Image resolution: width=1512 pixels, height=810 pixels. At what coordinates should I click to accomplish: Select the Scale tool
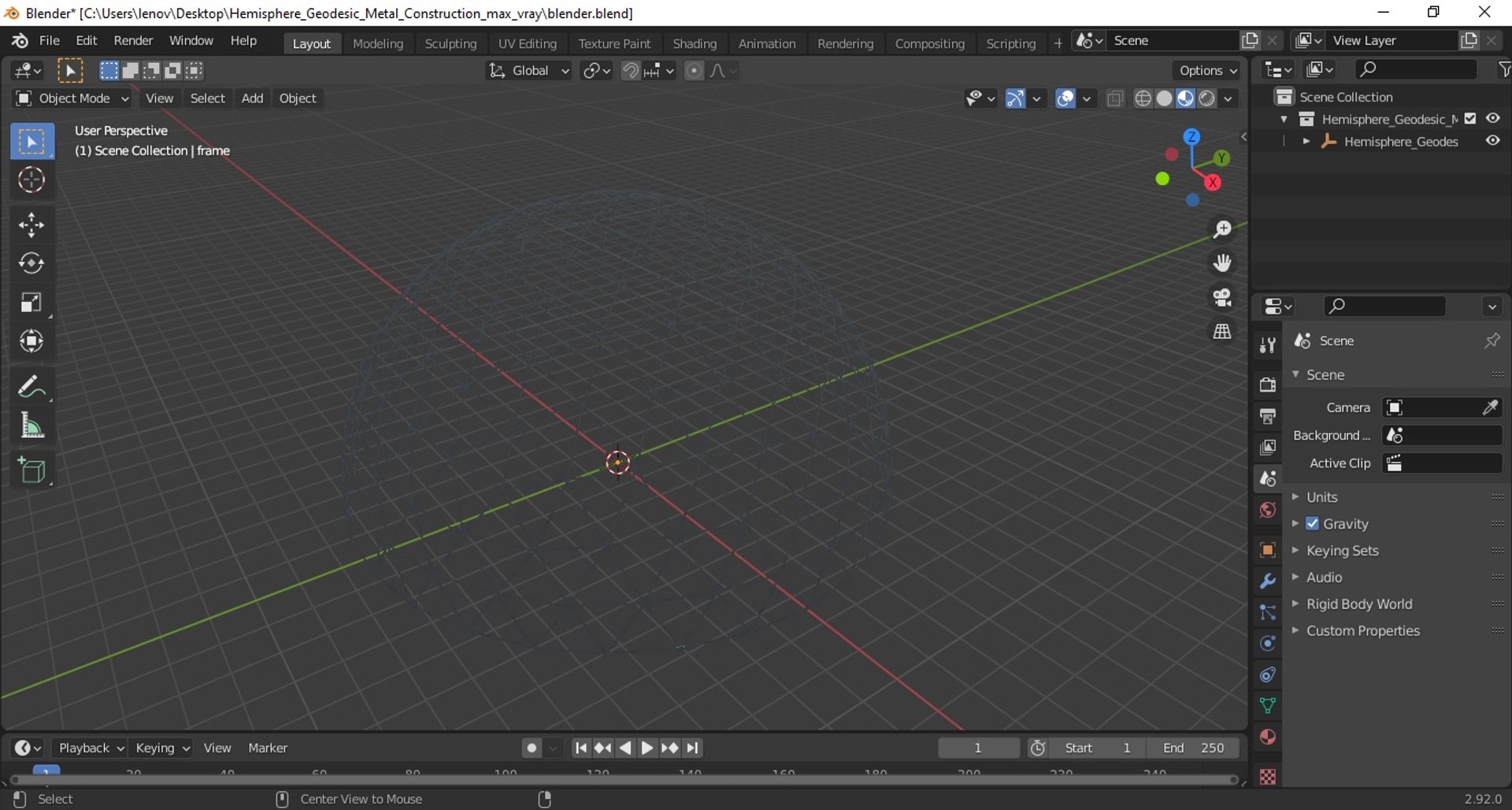(x=31, y=303)
